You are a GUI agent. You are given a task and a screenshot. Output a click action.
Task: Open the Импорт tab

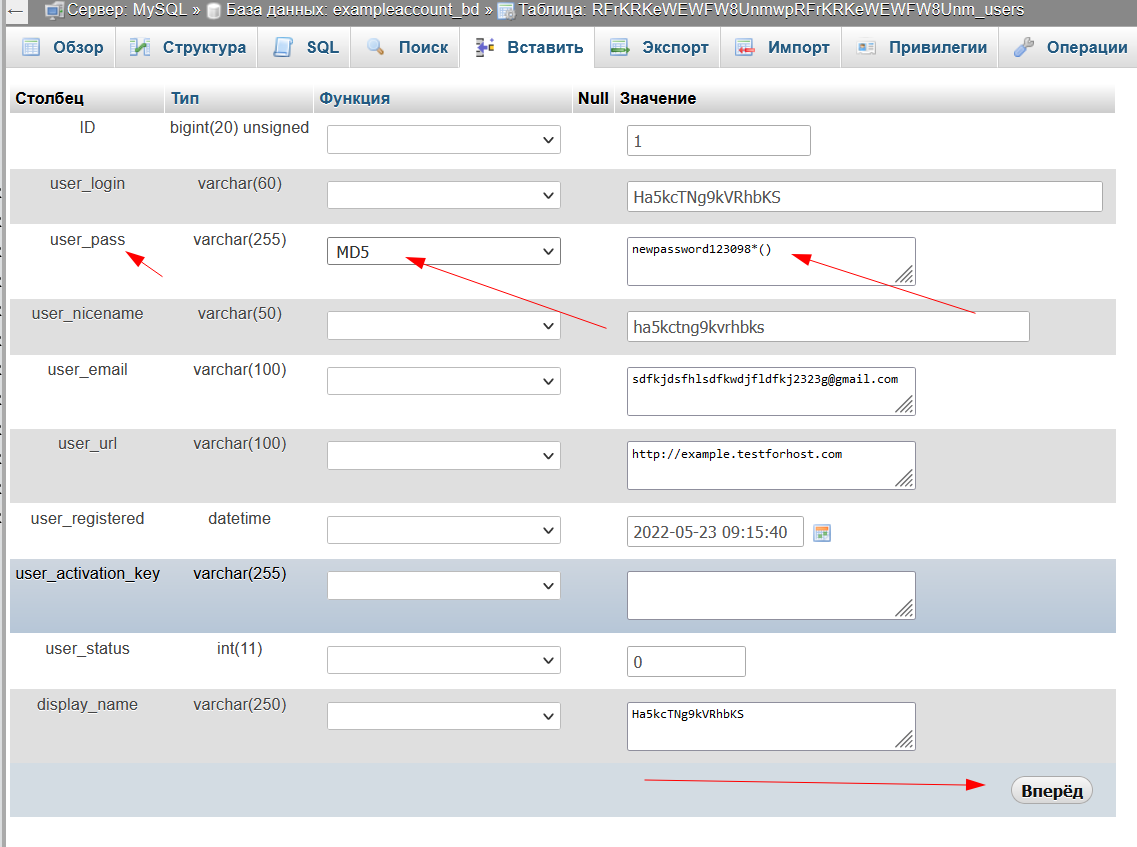click(782, 47)
